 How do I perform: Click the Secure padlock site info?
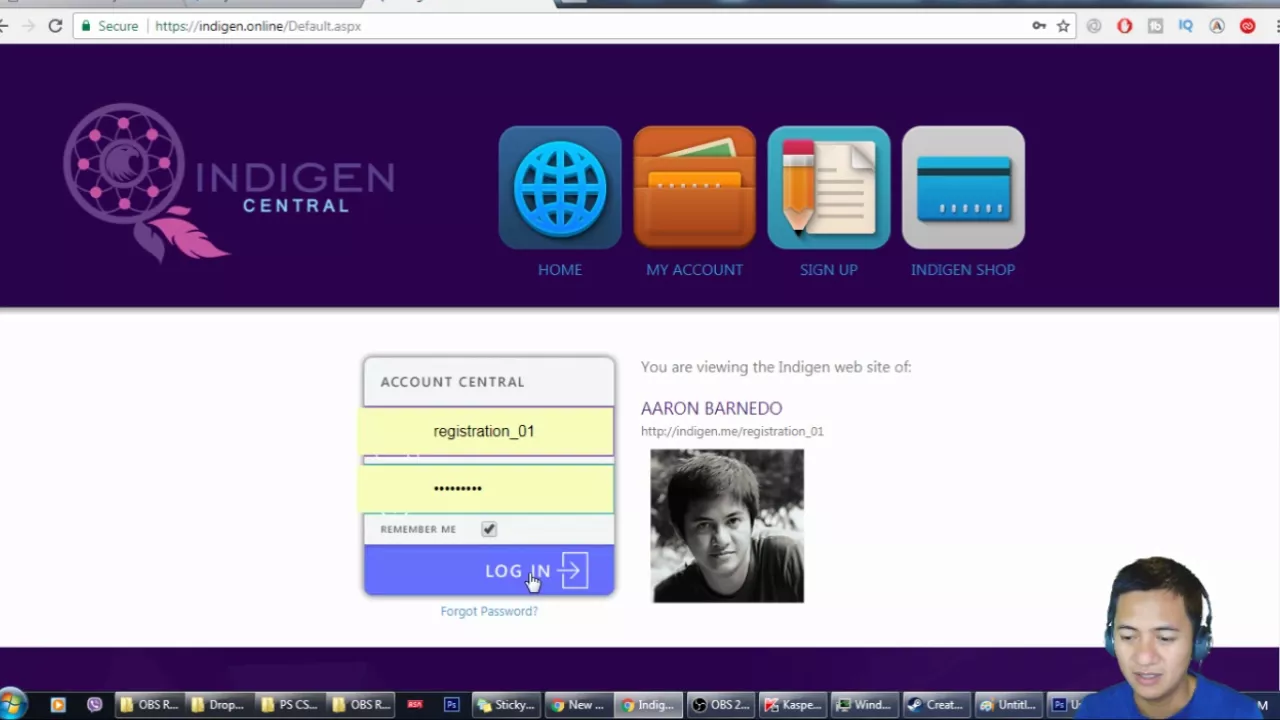coord(109,26)
